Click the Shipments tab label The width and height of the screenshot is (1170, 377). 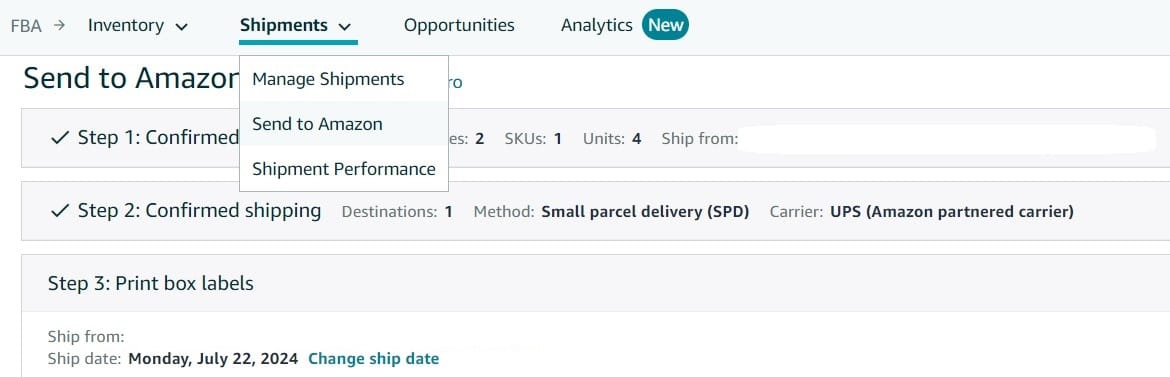[284, 25]
